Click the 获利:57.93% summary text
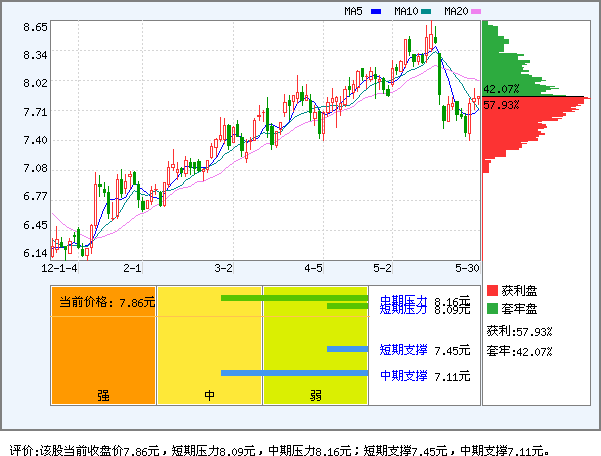The height and width of the screenshot is (456, 601). [x=519, y=331]
